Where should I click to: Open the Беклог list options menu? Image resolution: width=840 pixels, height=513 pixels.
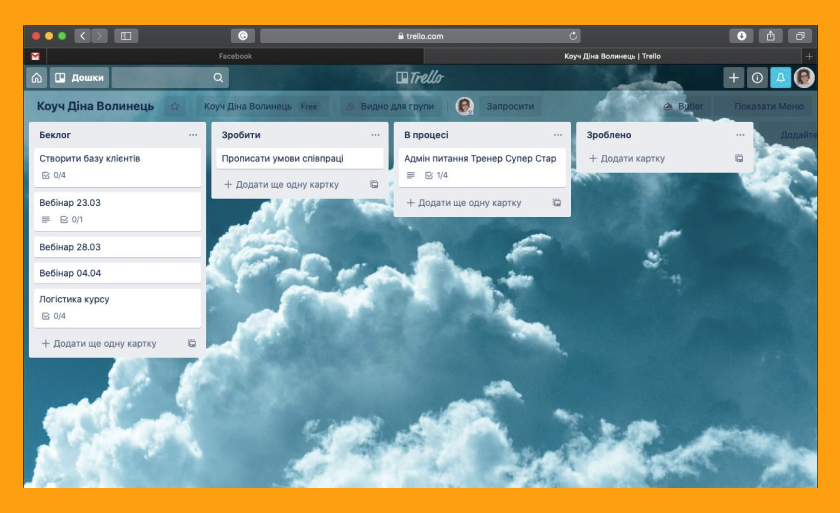tap(193, 135)
